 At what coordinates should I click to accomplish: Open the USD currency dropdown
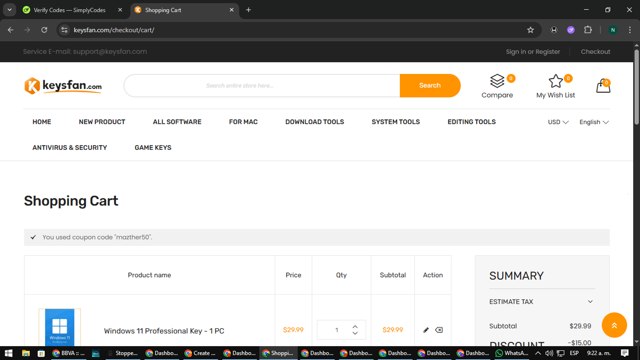558,122
